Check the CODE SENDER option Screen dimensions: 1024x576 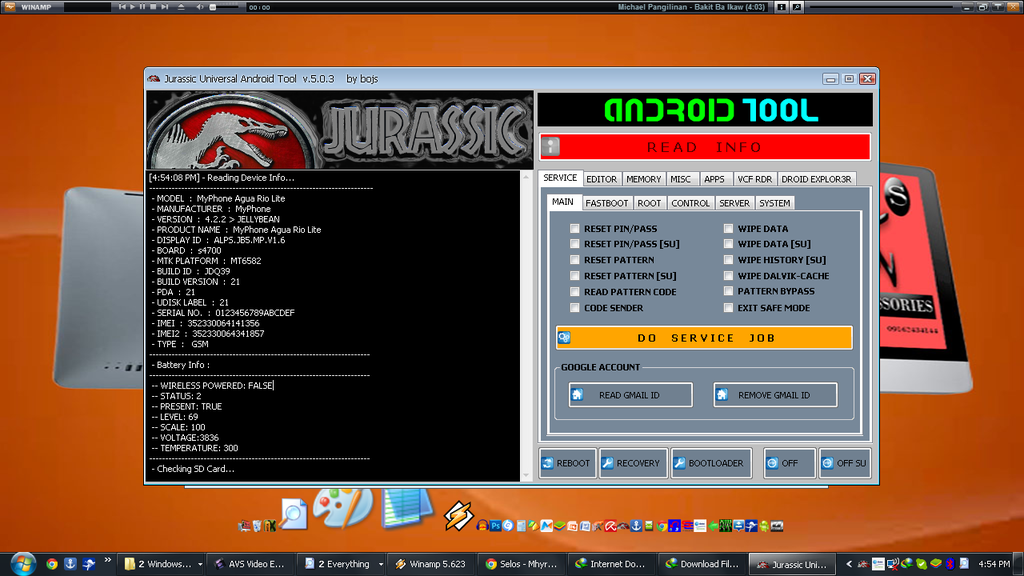click(x=575, y=308)
